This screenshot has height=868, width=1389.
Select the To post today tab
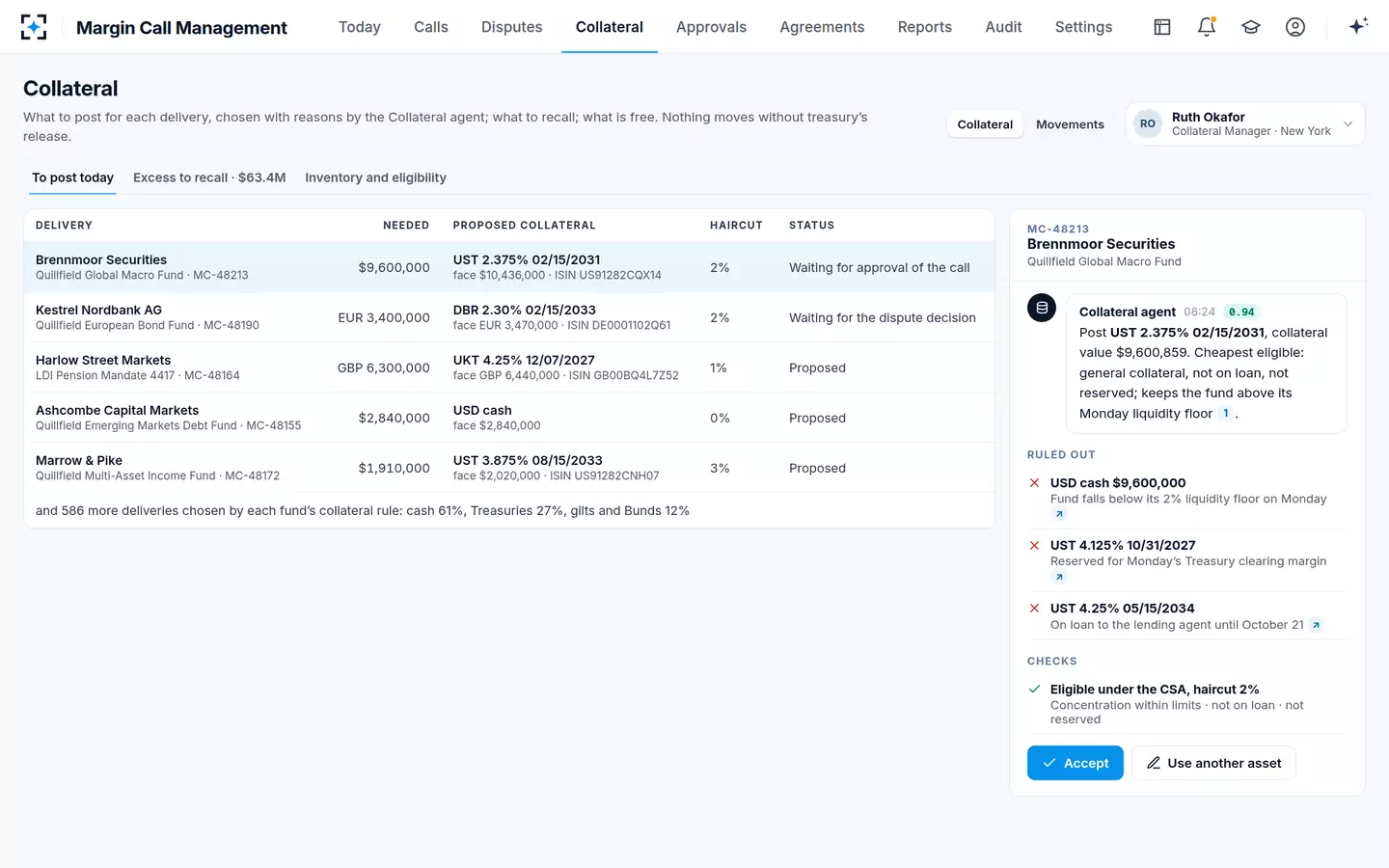(72, 177)
